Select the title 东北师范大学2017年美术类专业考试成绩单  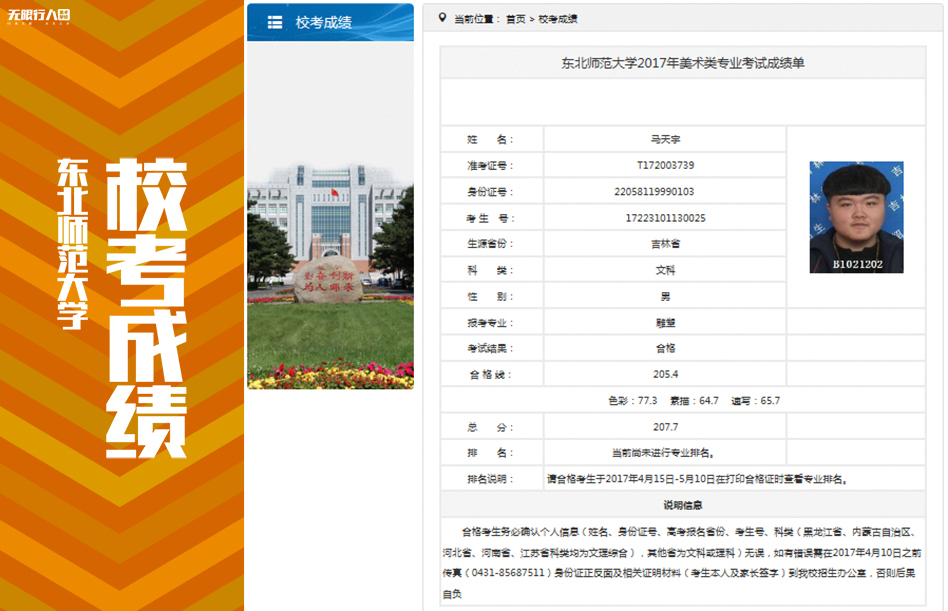tap(683, 63)
